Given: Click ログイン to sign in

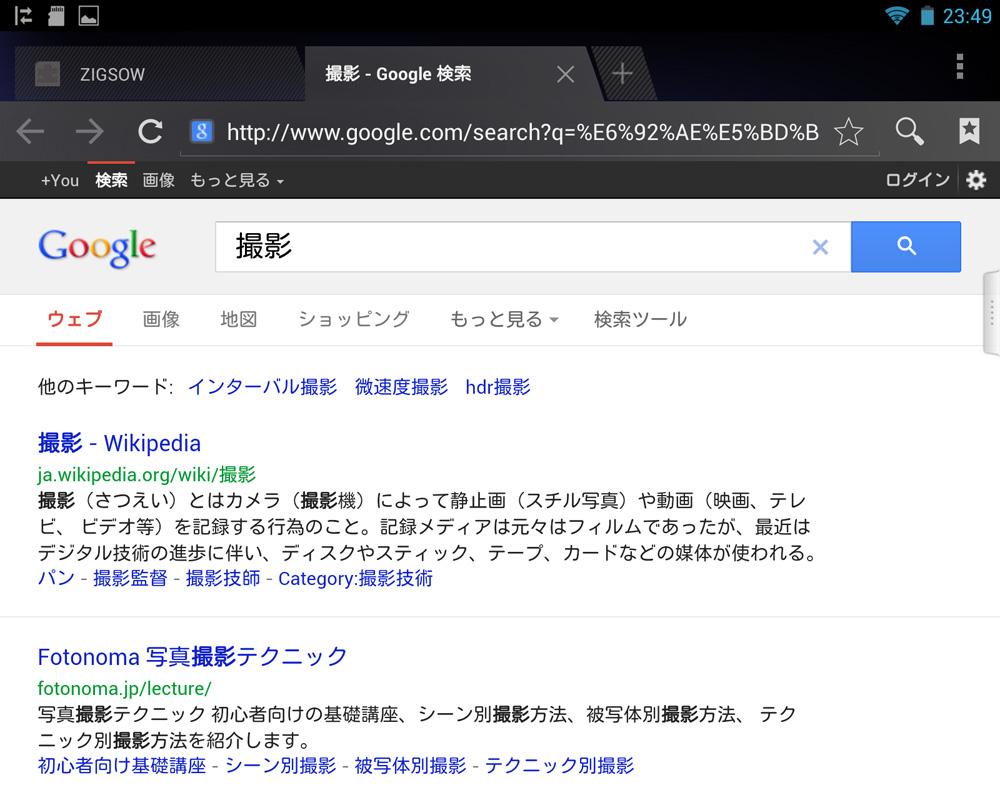Looking at the screenshot, I should 917,180.
